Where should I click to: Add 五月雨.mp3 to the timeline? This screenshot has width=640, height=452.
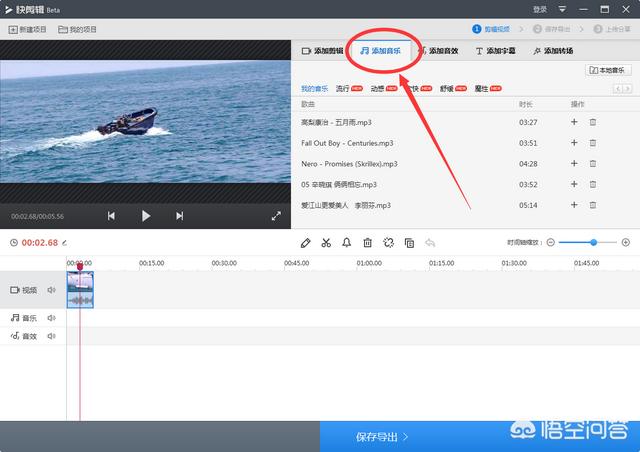point(574,122)
